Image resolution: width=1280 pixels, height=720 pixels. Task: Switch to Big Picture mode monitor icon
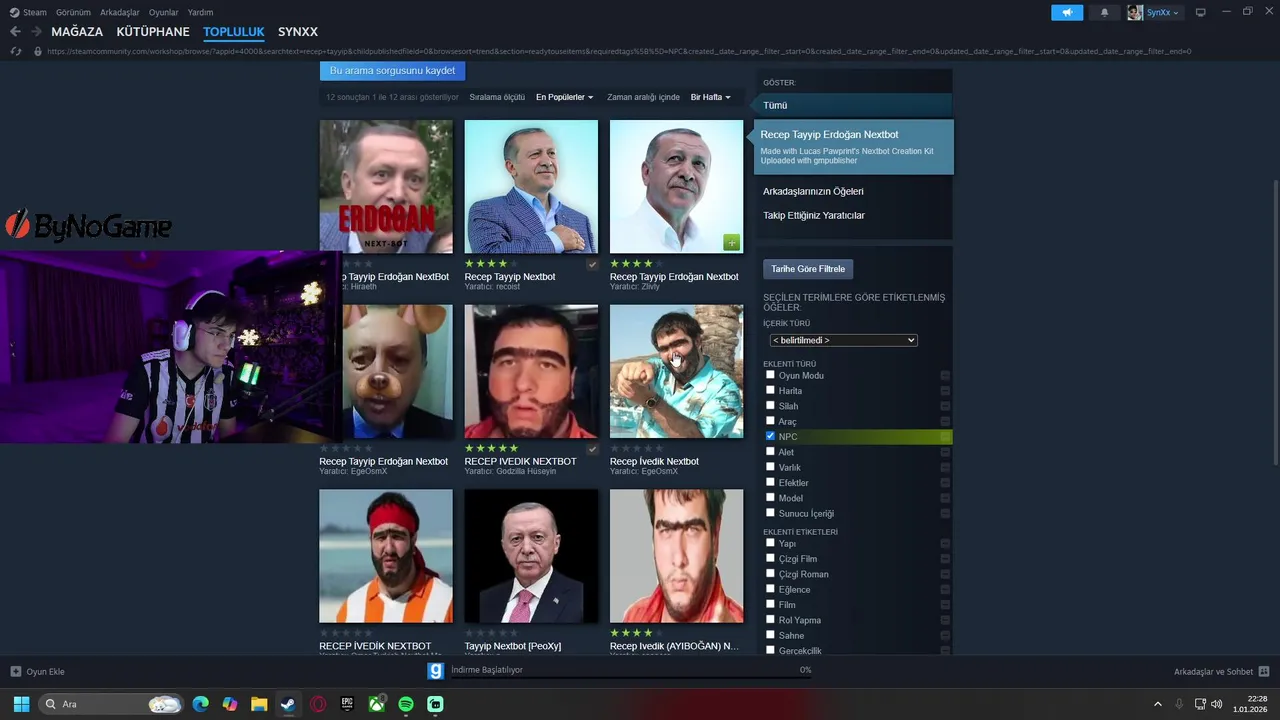click(x=1200, y=12)
